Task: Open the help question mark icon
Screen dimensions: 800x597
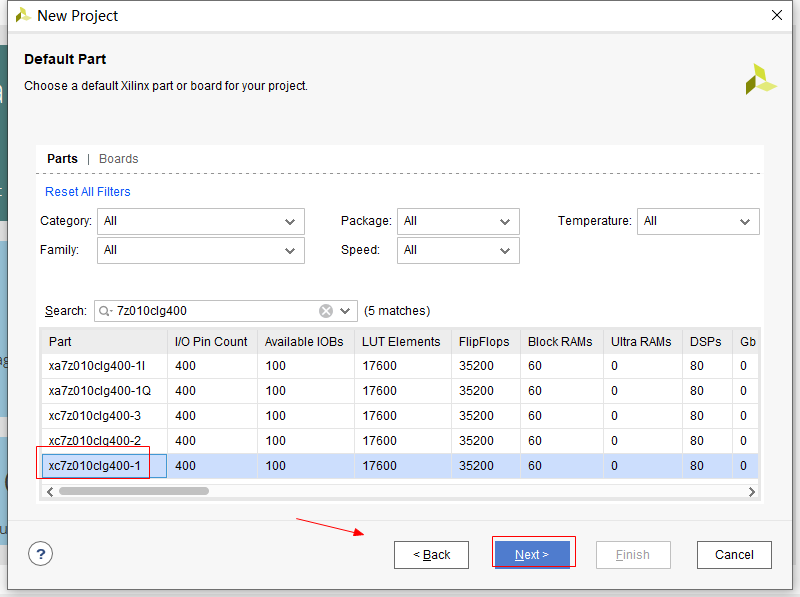Action: [40, 554]
